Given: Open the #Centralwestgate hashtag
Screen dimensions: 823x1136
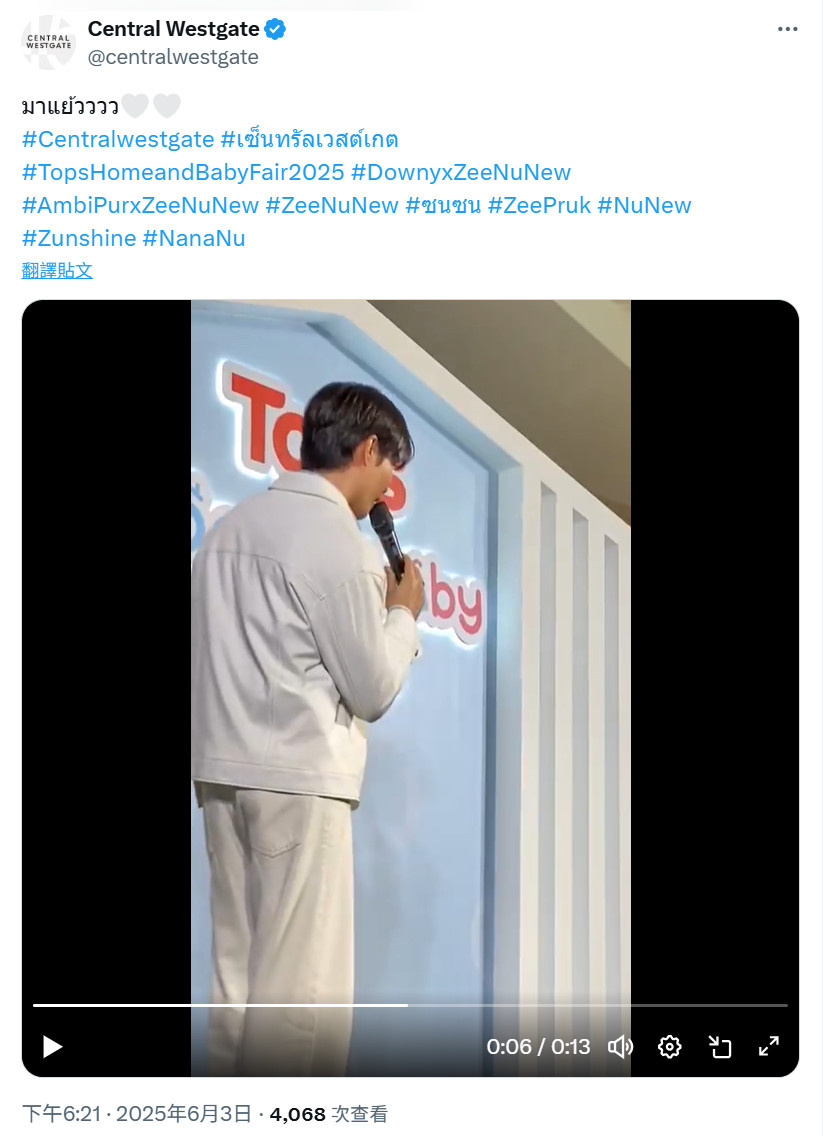Looking at the screenshot, I should [118, 139].
